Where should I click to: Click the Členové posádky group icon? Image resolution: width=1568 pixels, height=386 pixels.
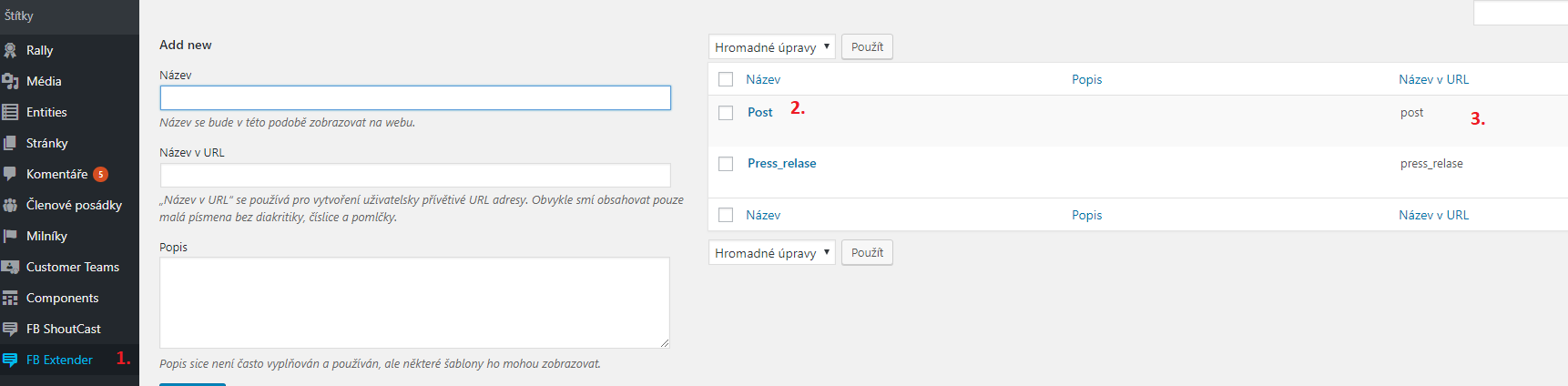10,206
